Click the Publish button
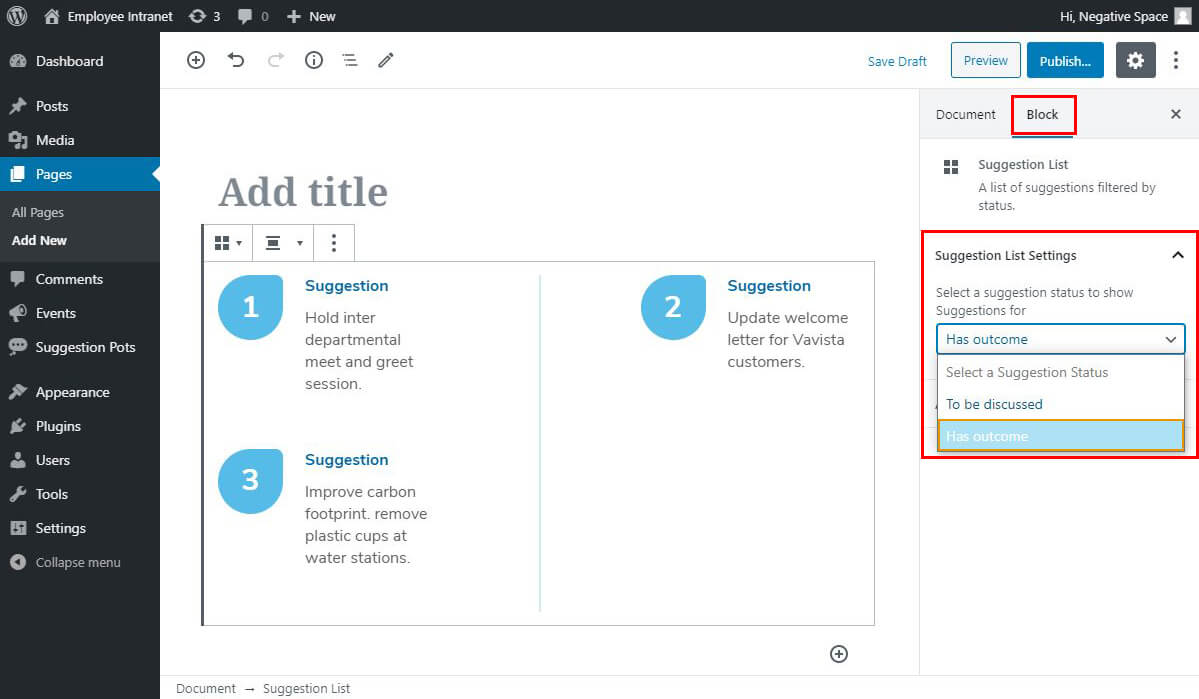1199x699 pixels. pos(1065,60)
